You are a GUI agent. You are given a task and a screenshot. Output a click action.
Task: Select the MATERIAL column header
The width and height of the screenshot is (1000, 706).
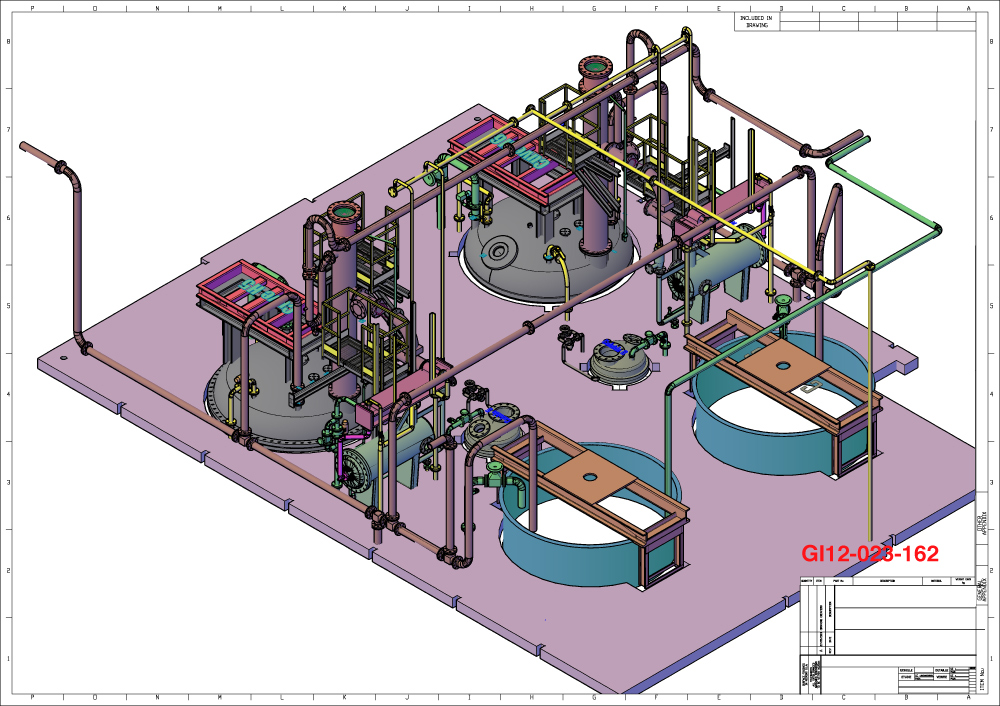[x=936, y=580]
